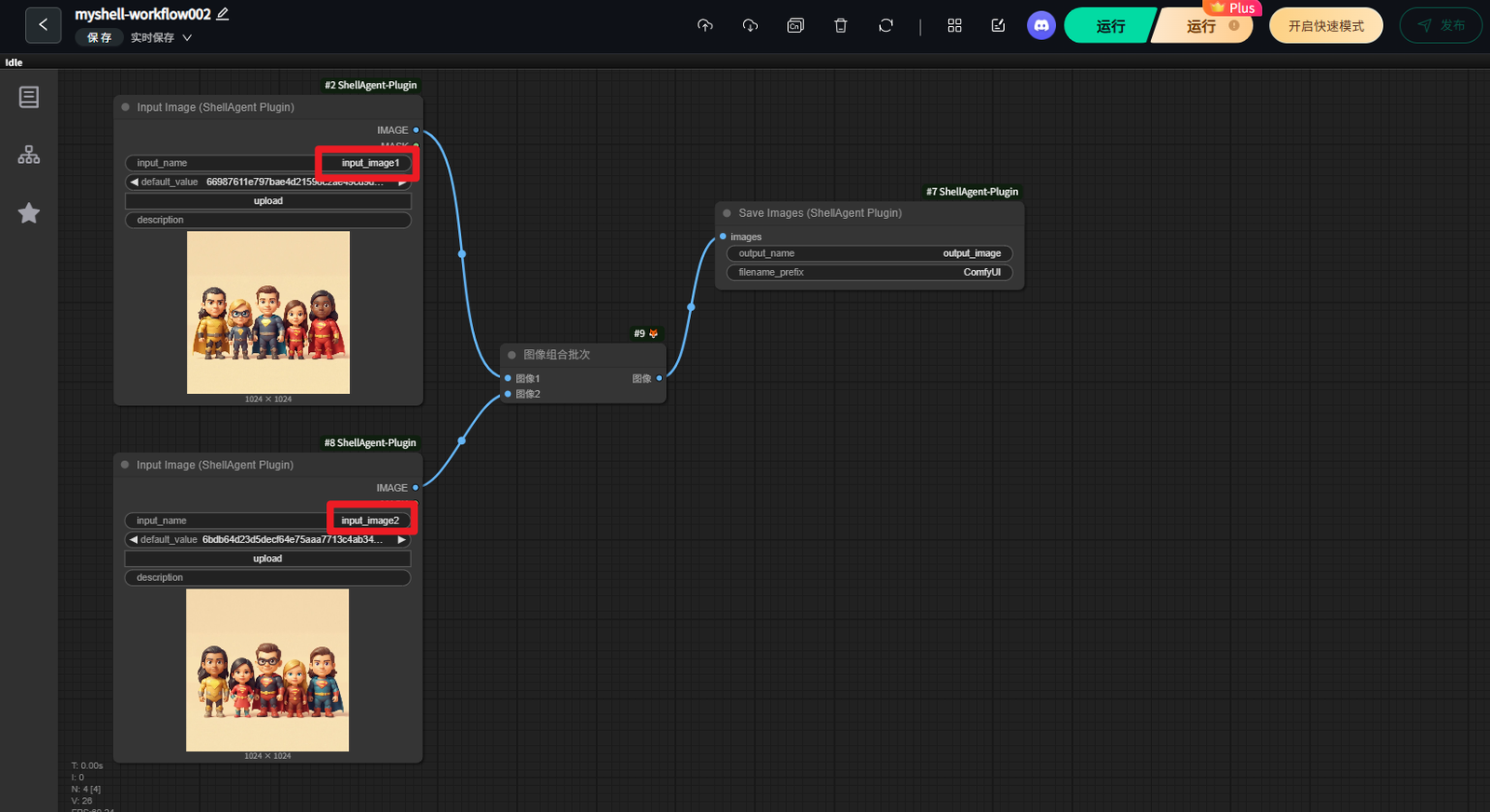
Task: Click the 发布 publish button
Action: pos(1442,26)
